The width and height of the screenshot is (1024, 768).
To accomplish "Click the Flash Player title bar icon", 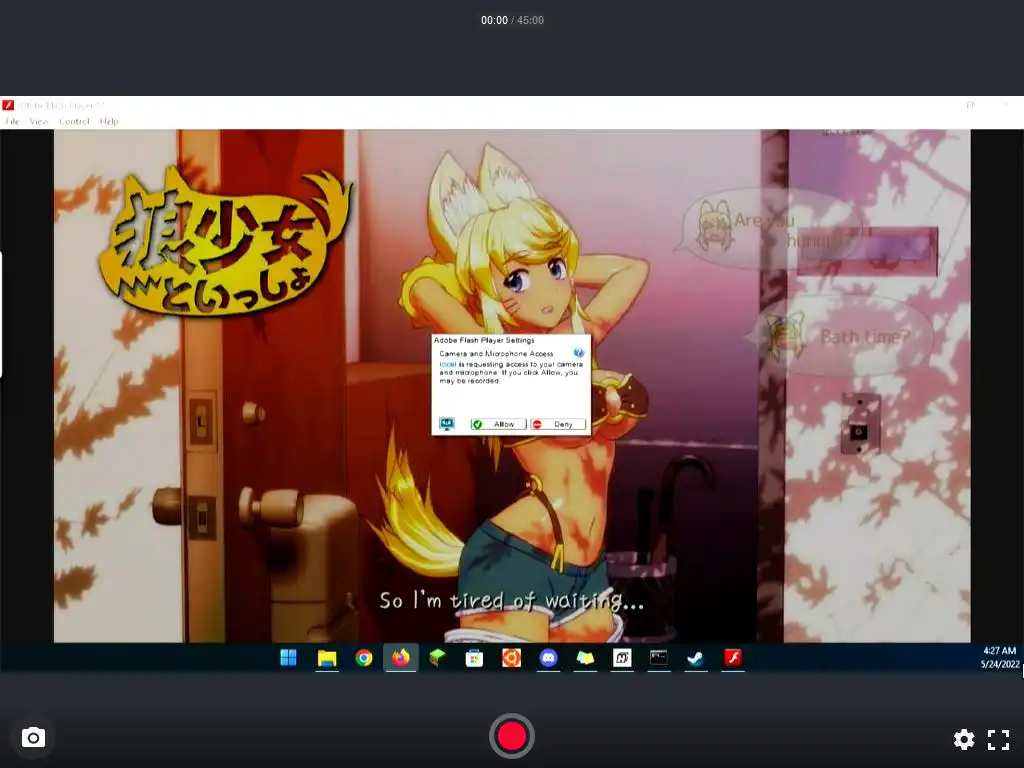I will [x=8, y=105].
